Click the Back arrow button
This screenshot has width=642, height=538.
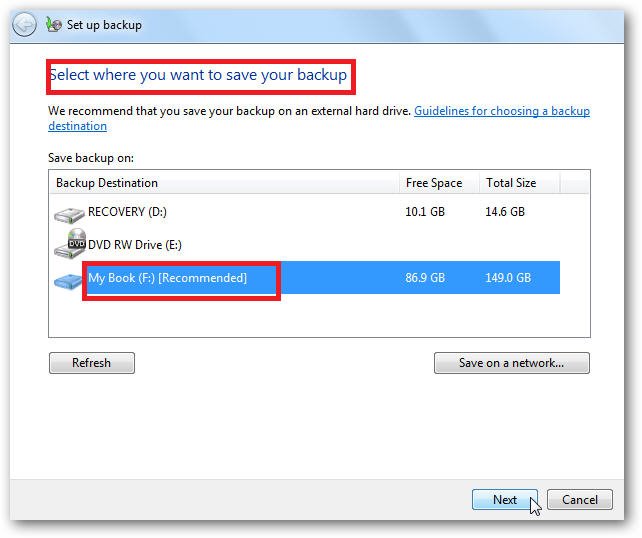click(x=24, y=25)
